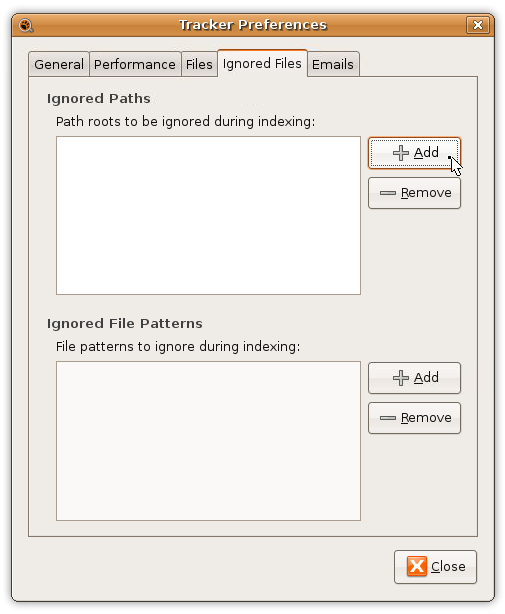Remove selected entry from Ignored Paths
This screenshot has width=505, height=614.
(414, 193)
